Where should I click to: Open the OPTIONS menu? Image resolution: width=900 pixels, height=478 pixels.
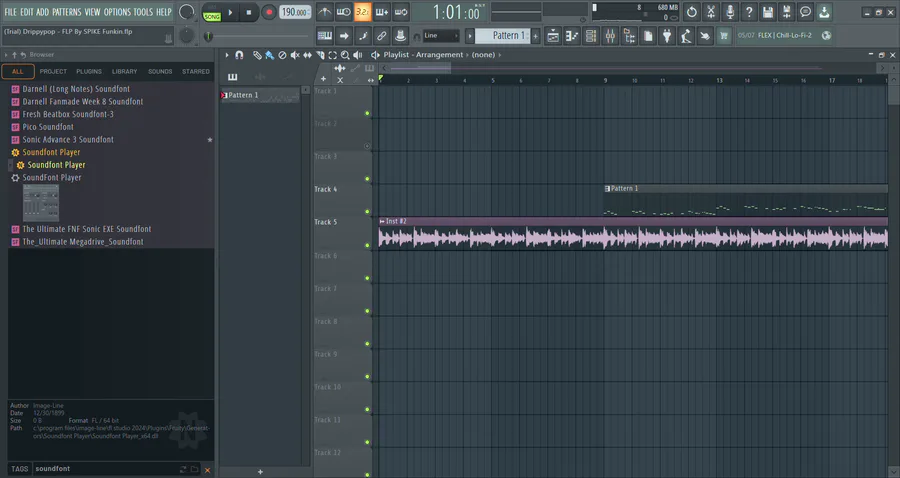[x=117, y=11]
